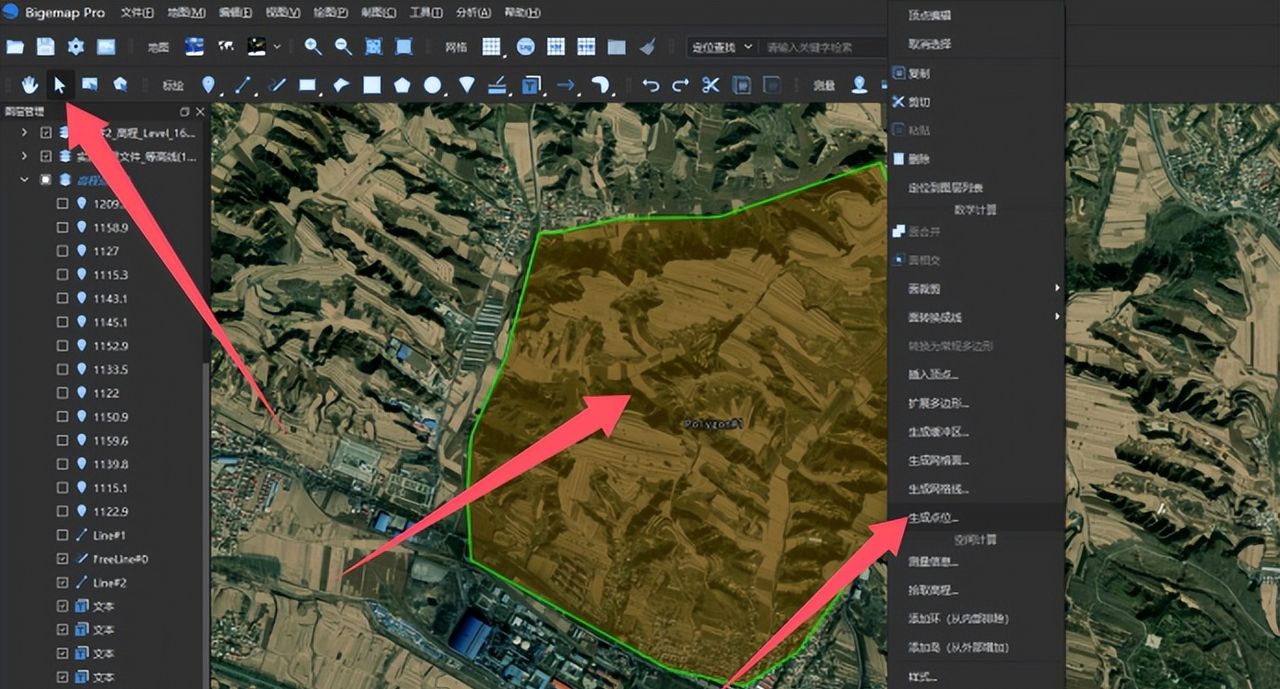Collapse the highlighted blue layer group
Viewport: 1280px width, 689px height.
tap(24, 180)
